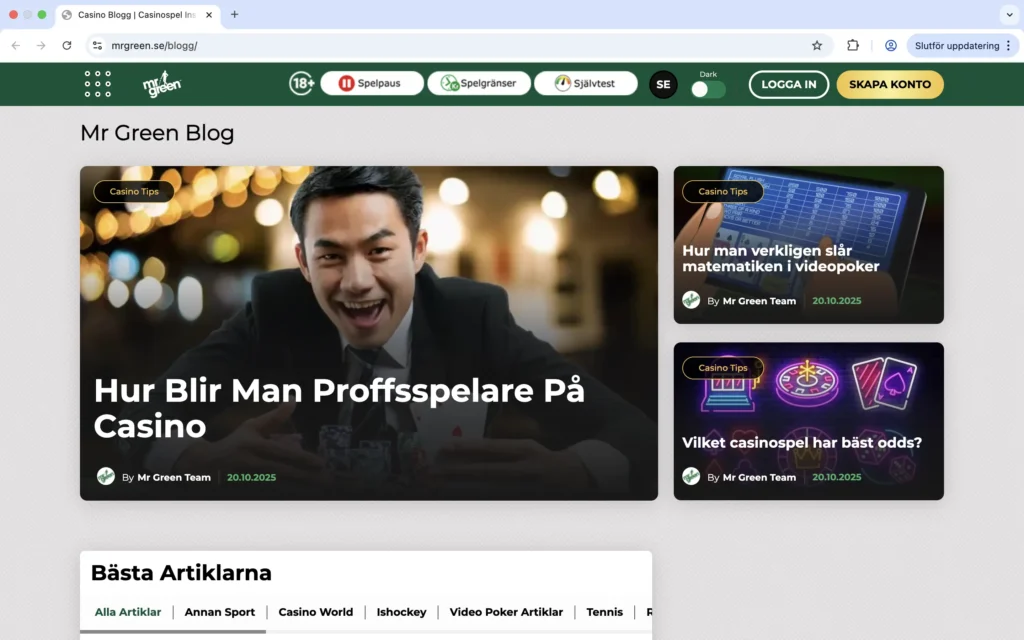This screenshot has height=640, width=1024.
Task: Click the Mr Green Blog heading
Action: [157, 133]
